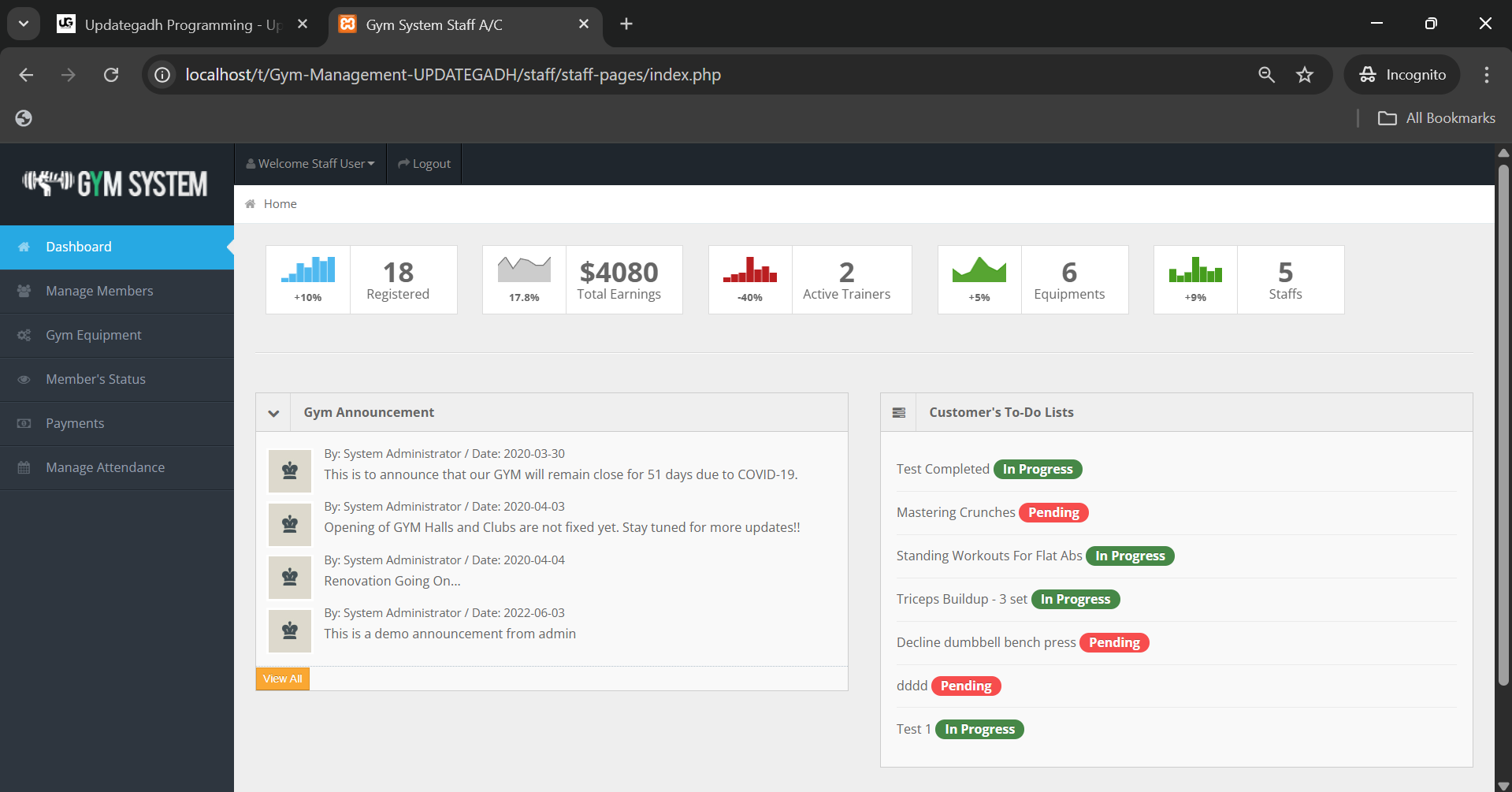Click the globe icon on bookmarks bar
Viewport: 1512px width, 792px height.
pos(24,118)
